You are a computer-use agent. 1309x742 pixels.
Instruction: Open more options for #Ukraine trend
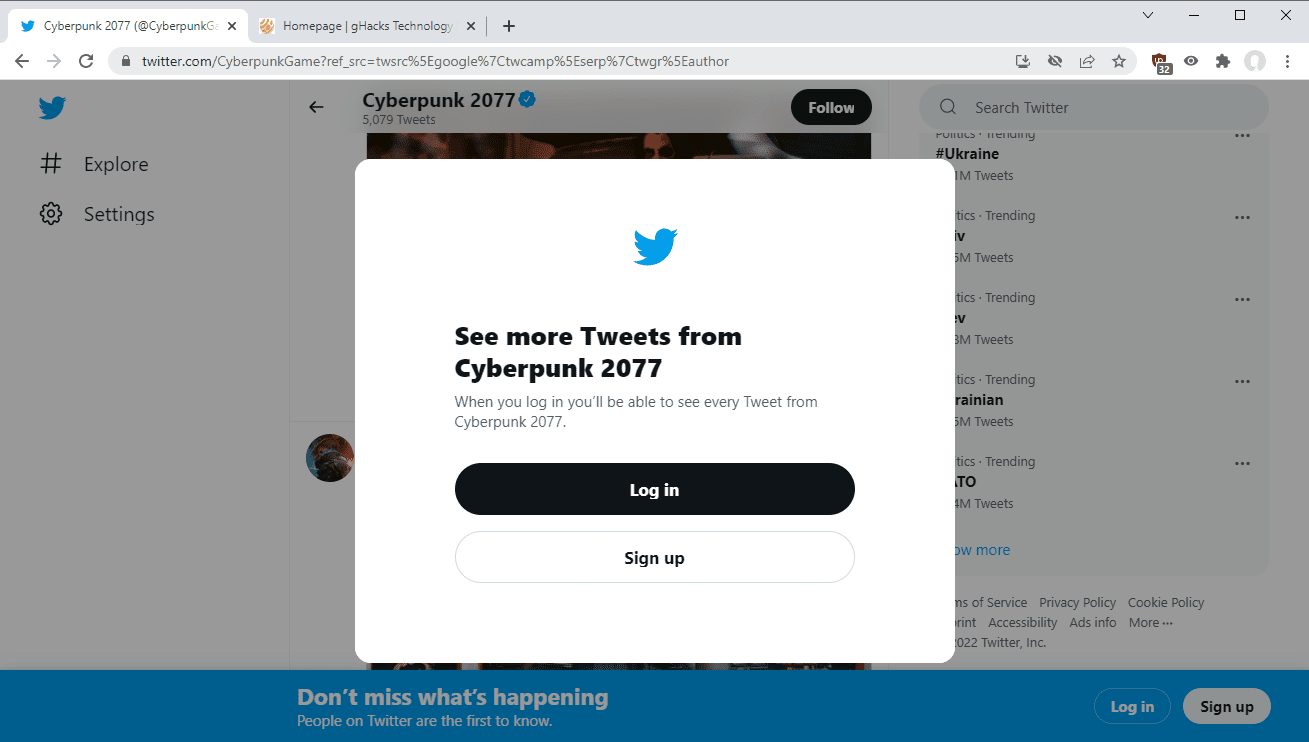[1242, 135]
